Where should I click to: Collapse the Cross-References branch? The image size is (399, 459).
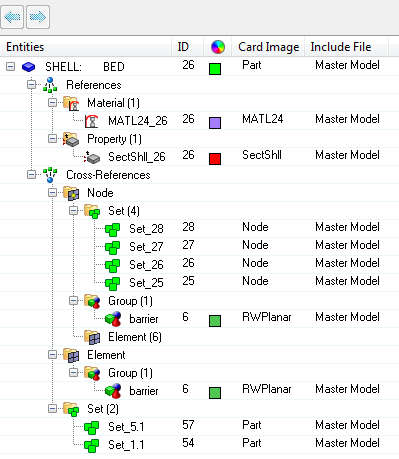[x=31, y=174]
